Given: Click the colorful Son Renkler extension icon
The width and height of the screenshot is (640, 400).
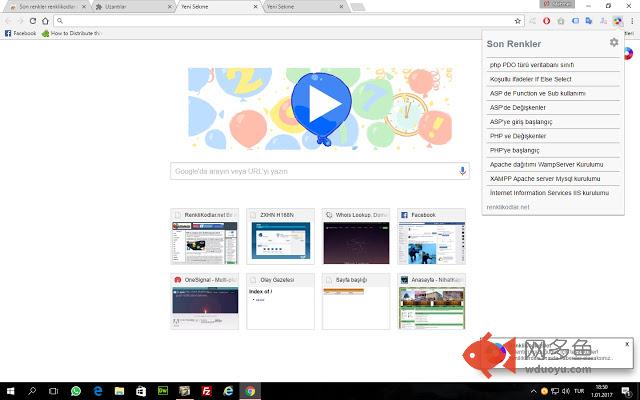Looking at the screenshot, I should pos(618,21).
